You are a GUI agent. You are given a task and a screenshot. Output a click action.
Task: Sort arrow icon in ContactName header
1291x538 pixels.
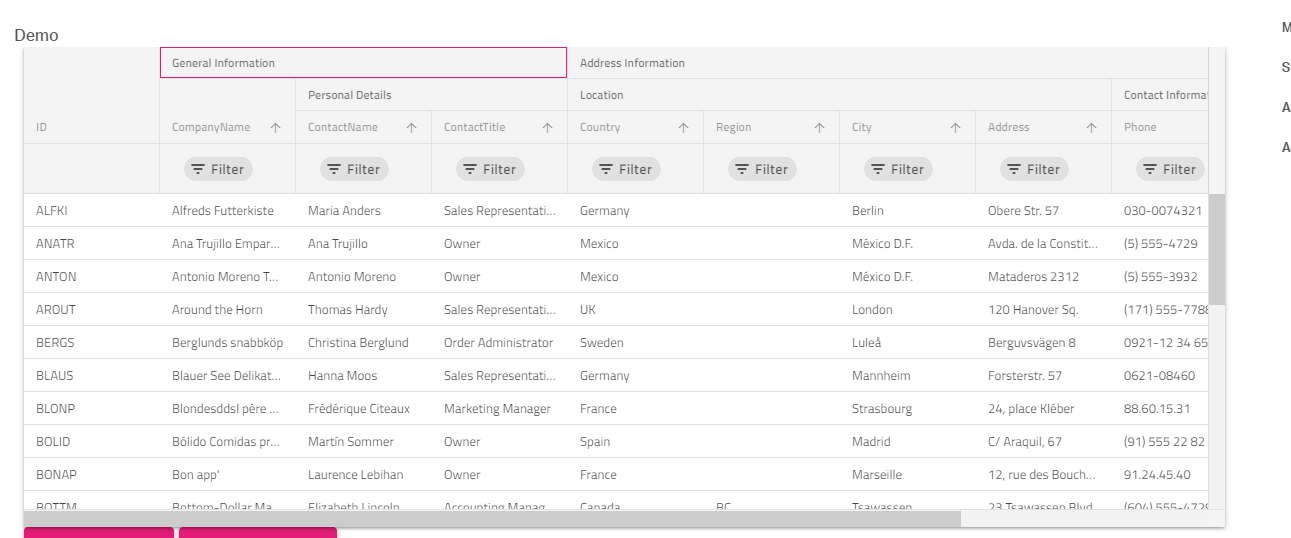tap(411, 128)
